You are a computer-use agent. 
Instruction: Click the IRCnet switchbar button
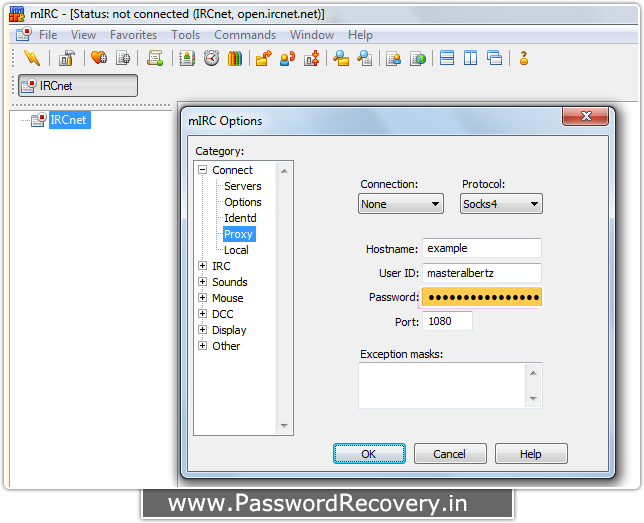78,85
